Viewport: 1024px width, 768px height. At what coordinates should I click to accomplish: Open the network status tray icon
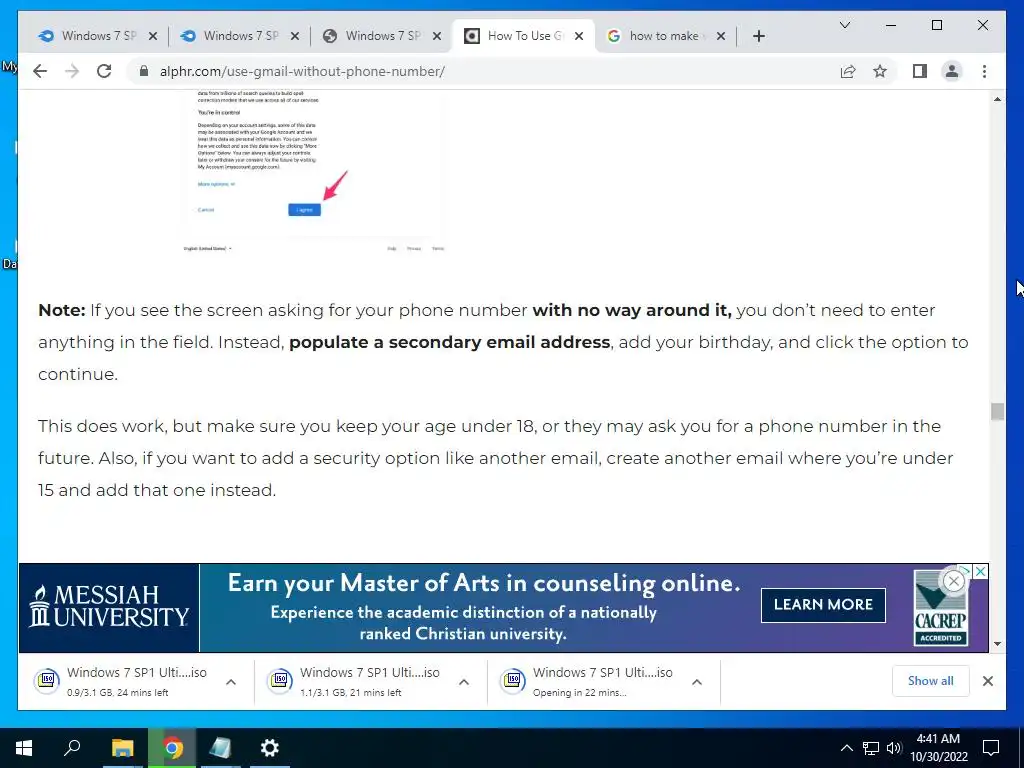pyautogui.click(x=871, y=748)
